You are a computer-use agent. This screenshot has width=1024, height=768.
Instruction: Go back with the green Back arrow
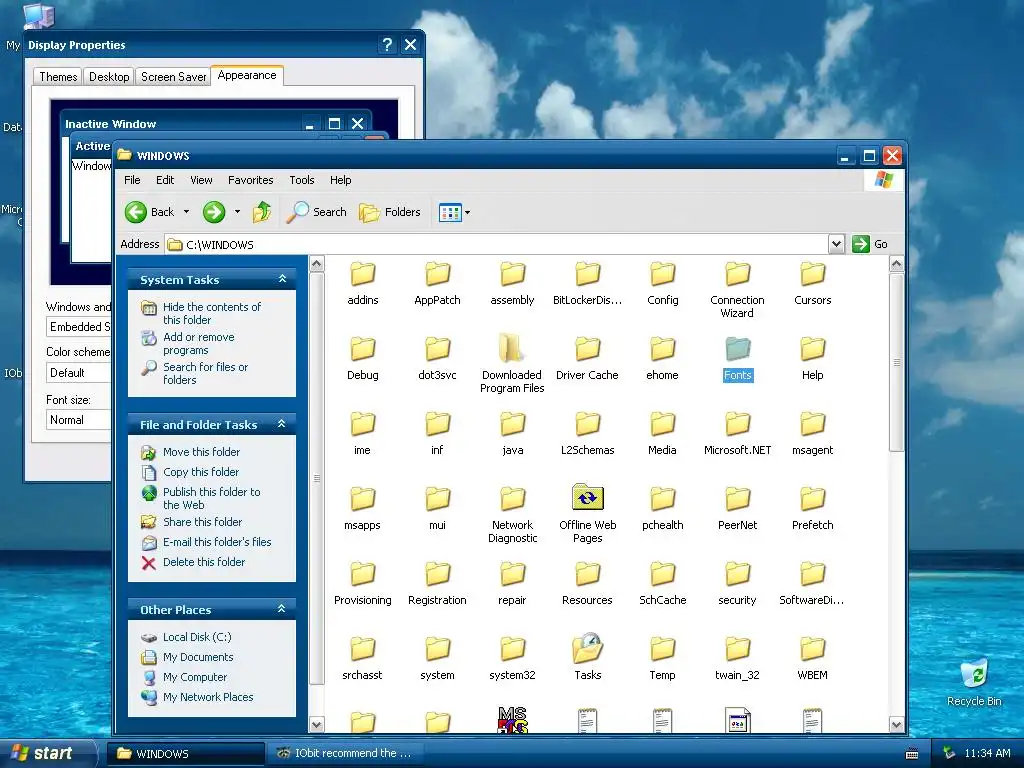(x=150, y=212)
